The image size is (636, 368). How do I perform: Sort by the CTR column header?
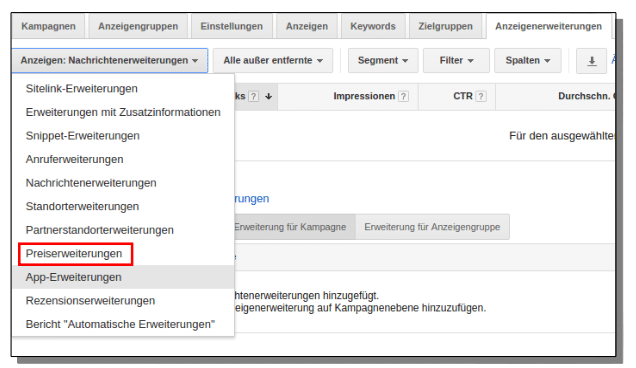coord(463,96)
